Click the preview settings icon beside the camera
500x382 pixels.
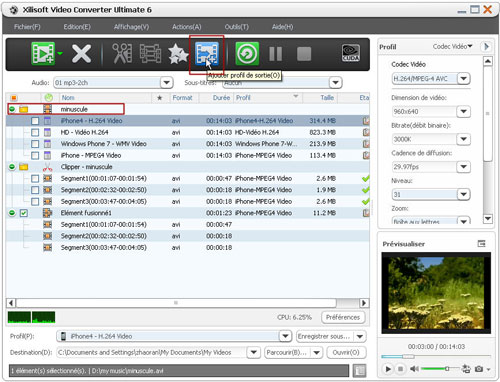(466, 369)
